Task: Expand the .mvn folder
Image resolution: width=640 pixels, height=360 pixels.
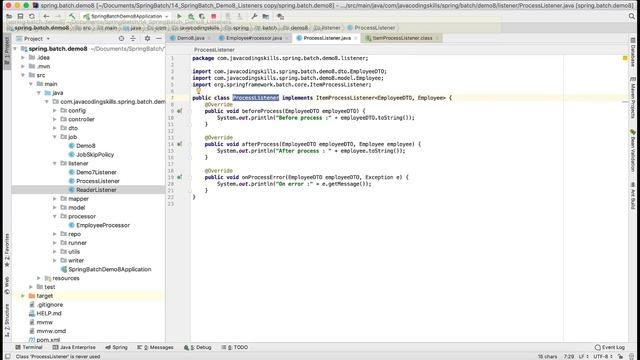Action: click(x=23, y=66)
